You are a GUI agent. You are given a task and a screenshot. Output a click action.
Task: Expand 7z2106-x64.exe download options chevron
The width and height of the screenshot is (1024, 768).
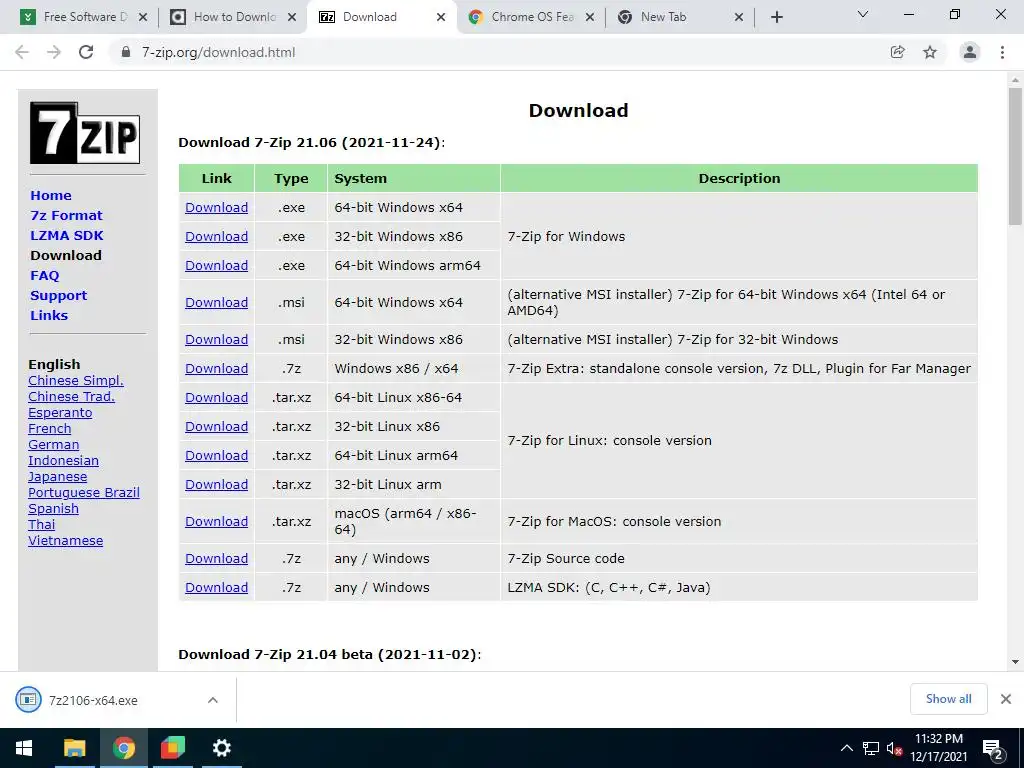[x=213, y=700]
